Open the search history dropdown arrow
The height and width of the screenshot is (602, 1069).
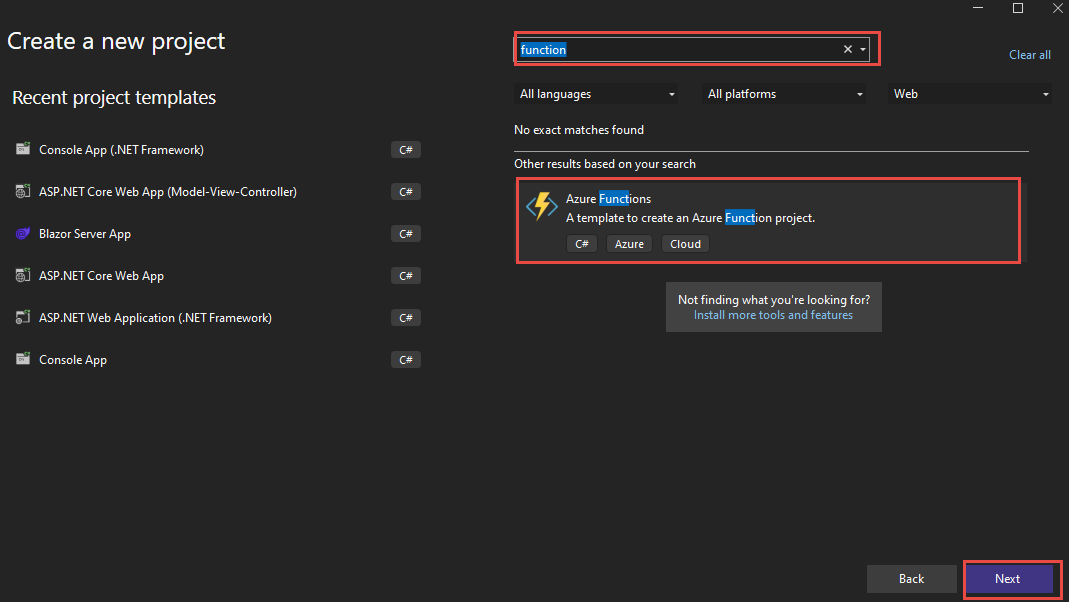(x=862, y=49)
